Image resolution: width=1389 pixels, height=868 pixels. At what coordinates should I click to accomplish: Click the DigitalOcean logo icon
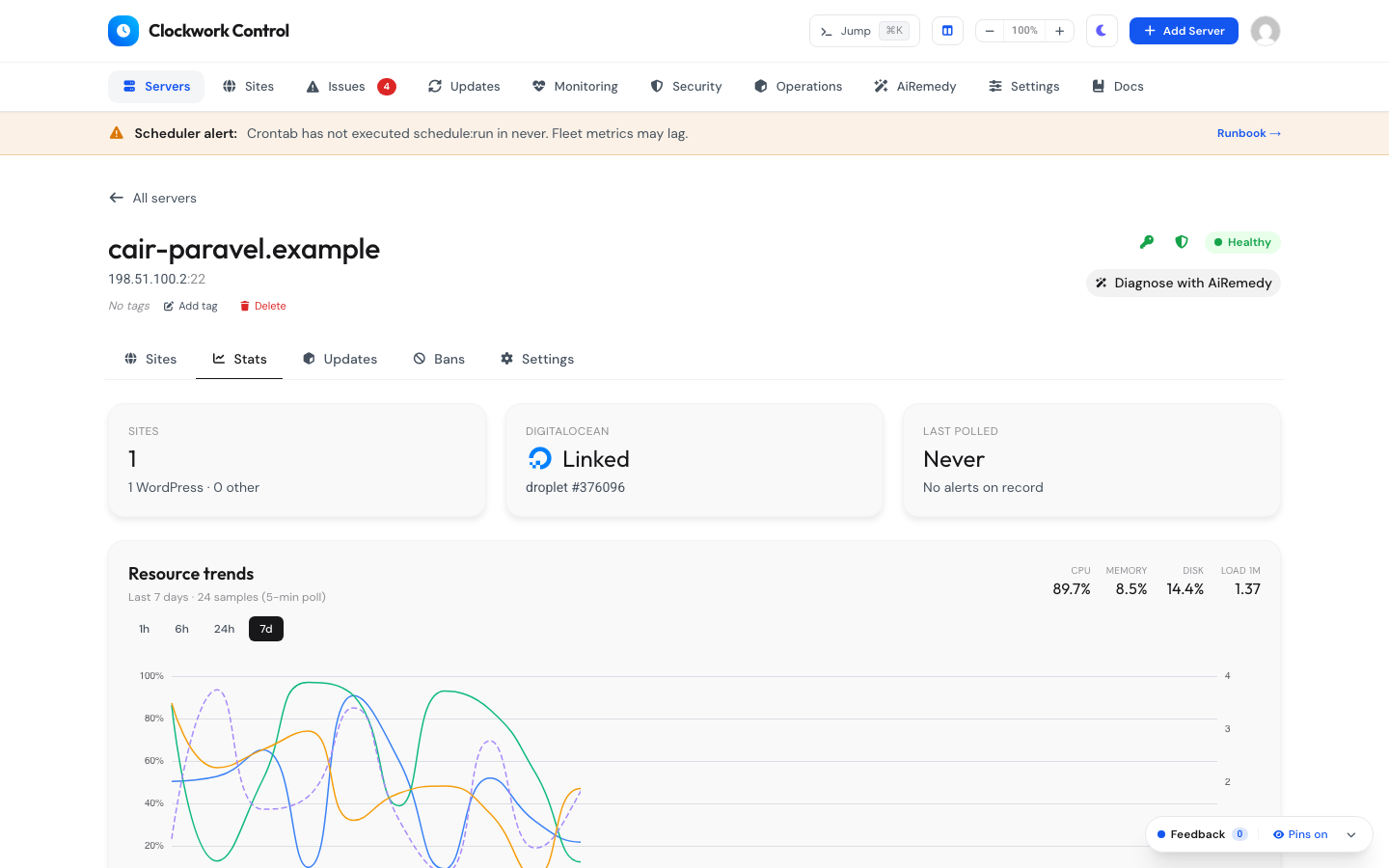pos(540,459)
